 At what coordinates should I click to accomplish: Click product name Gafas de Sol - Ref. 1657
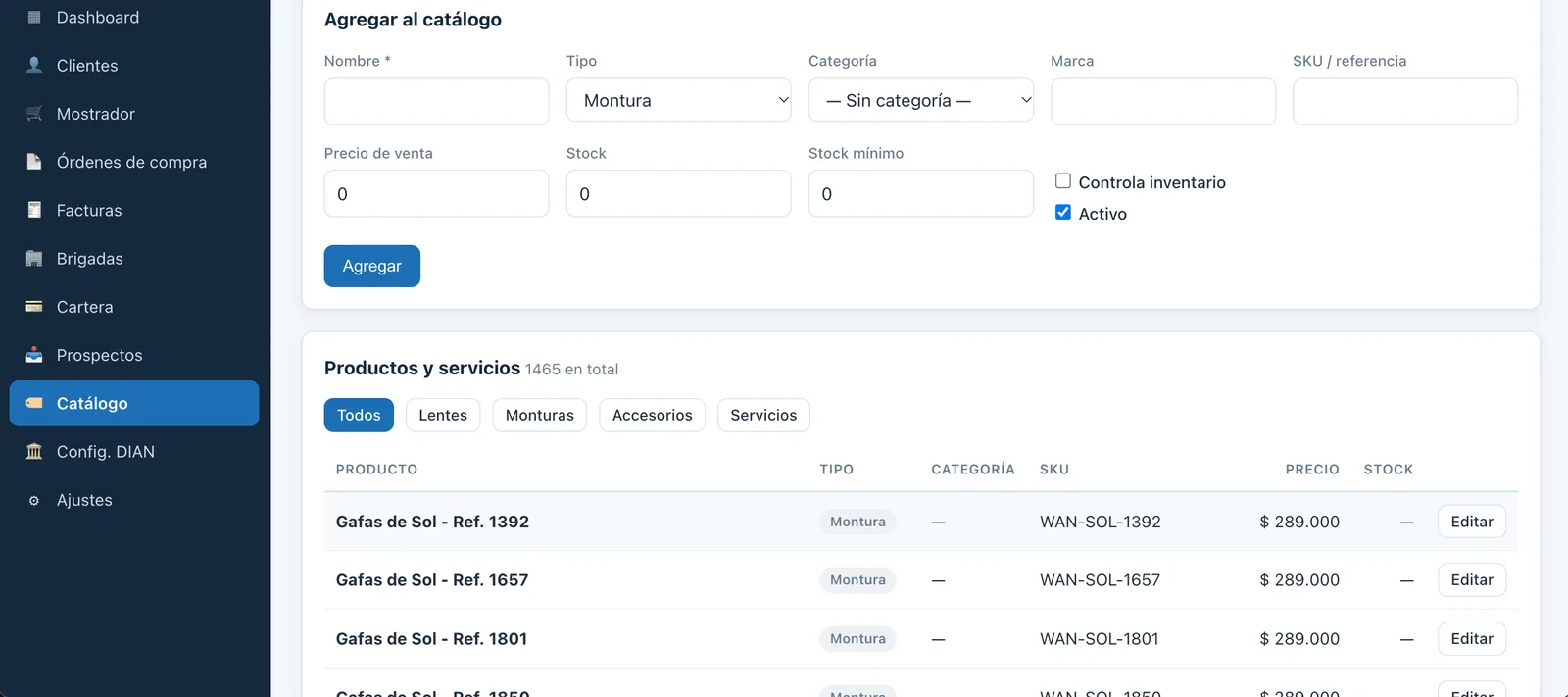[432, 580]
